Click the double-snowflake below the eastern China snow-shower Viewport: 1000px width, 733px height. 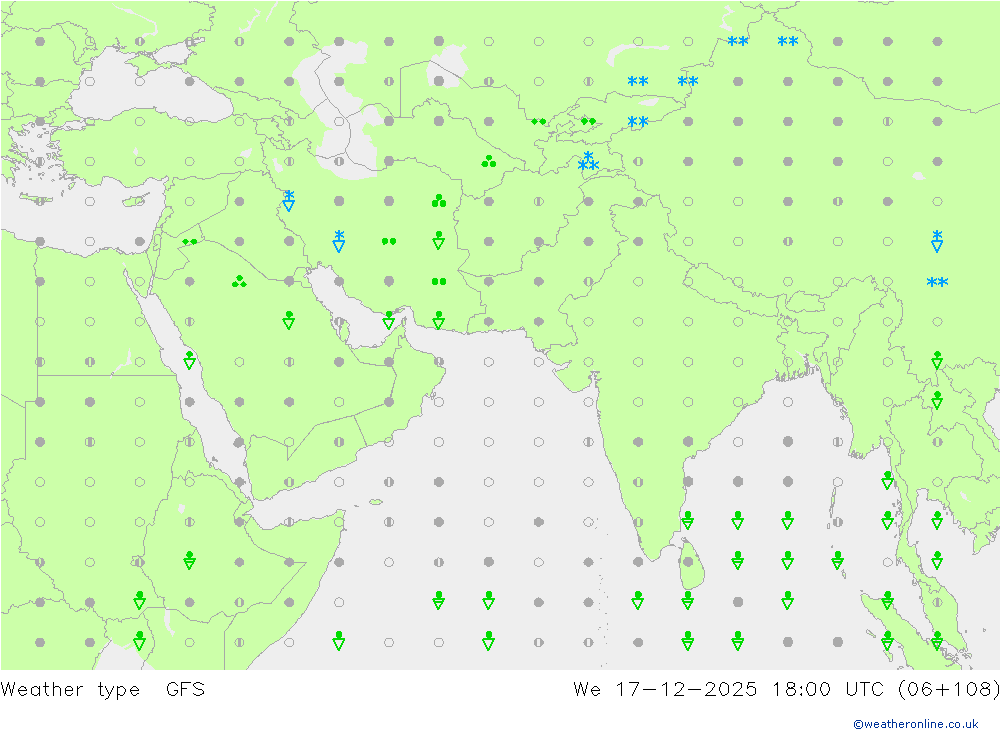click(x=937, y=282)
